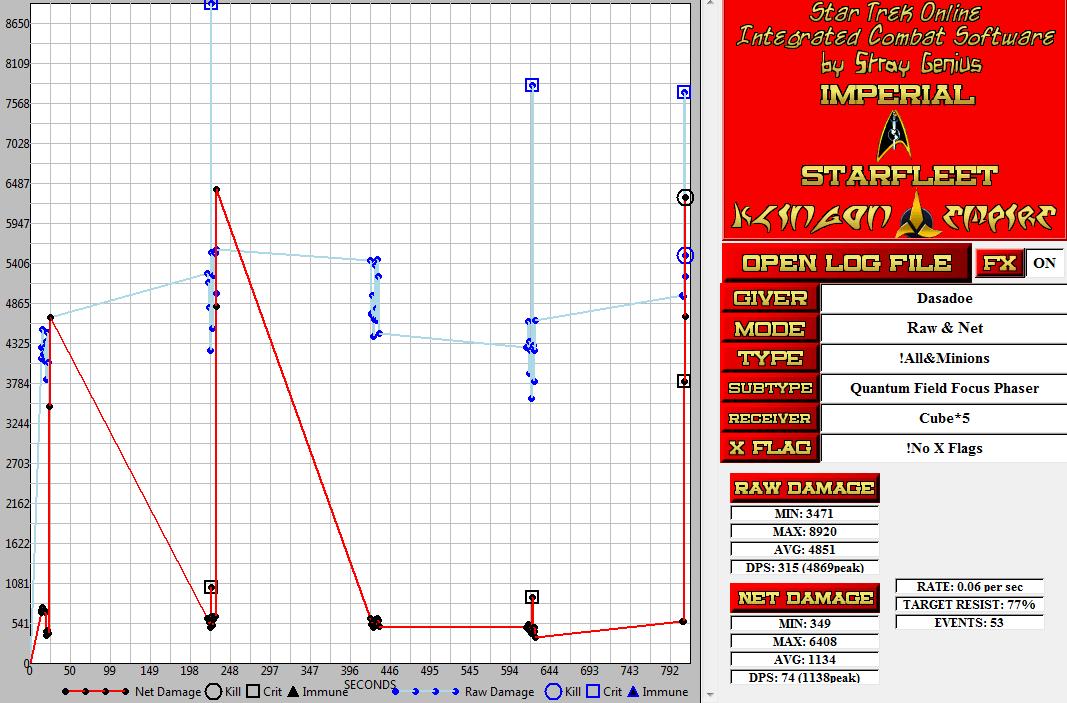Screen dimensions: 1067x703
Task: Click the RAW DAMAGE header
Action: pos(804,488)
